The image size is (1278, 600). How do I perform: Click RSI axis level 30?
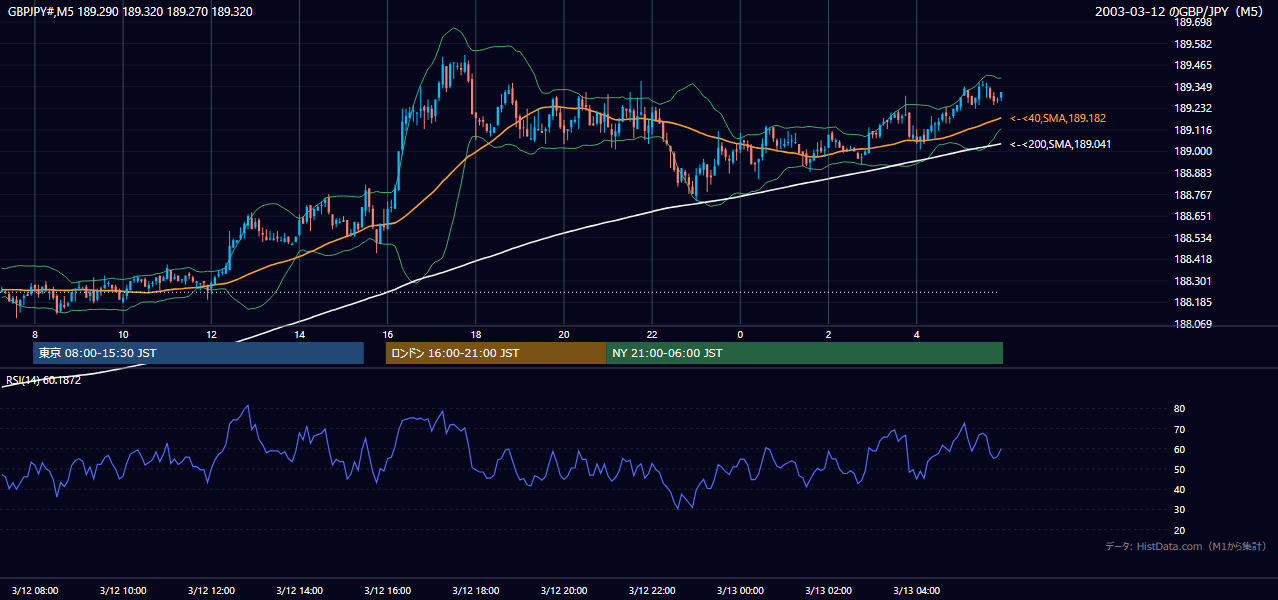[x=1180, y=510]
